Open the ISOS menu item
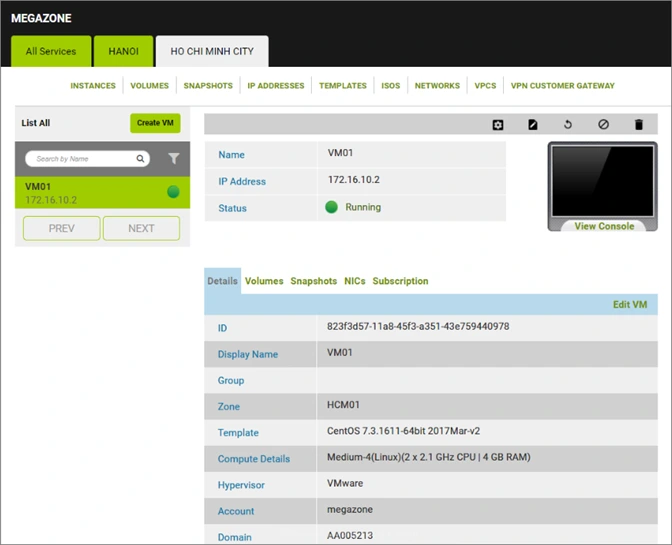 click(x=391, y=86)
